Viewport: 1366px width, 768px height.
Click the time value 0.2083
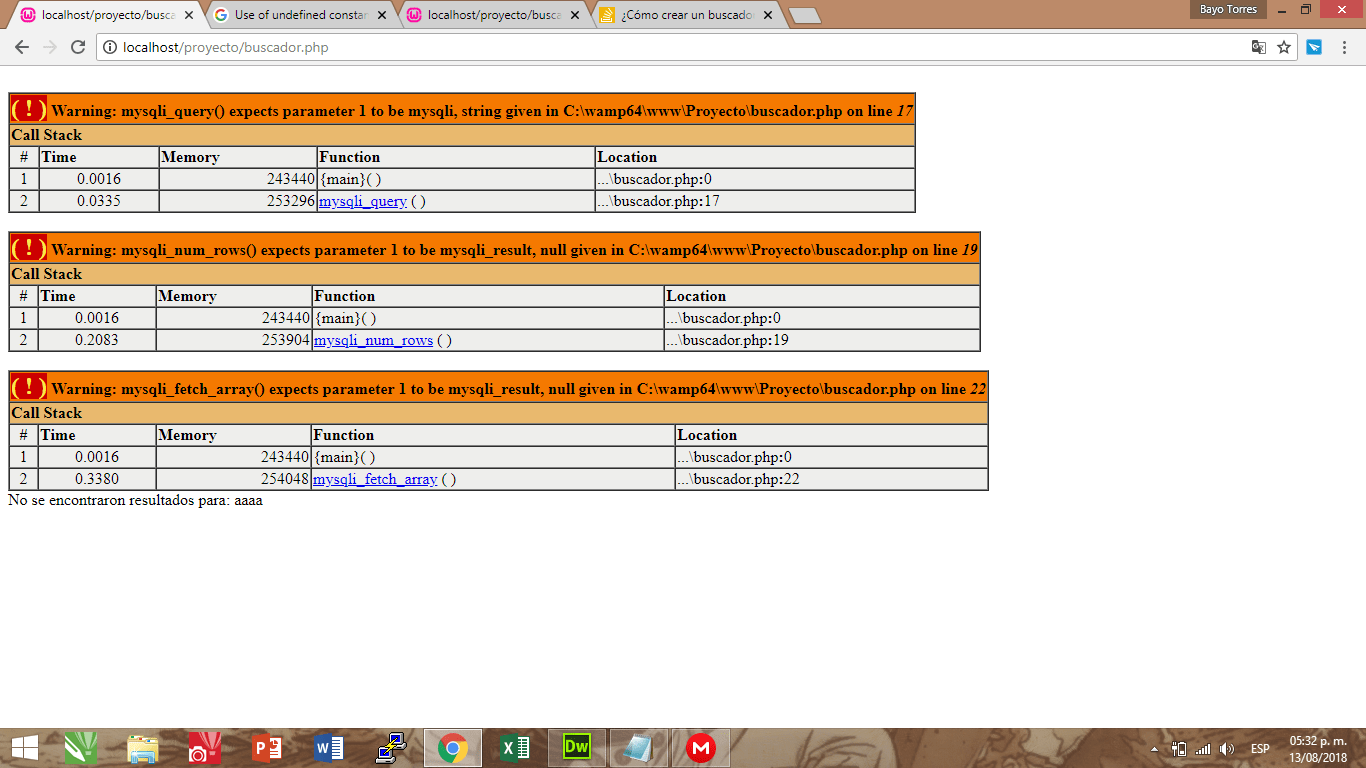pyautogui.click(x=97, y=340)
